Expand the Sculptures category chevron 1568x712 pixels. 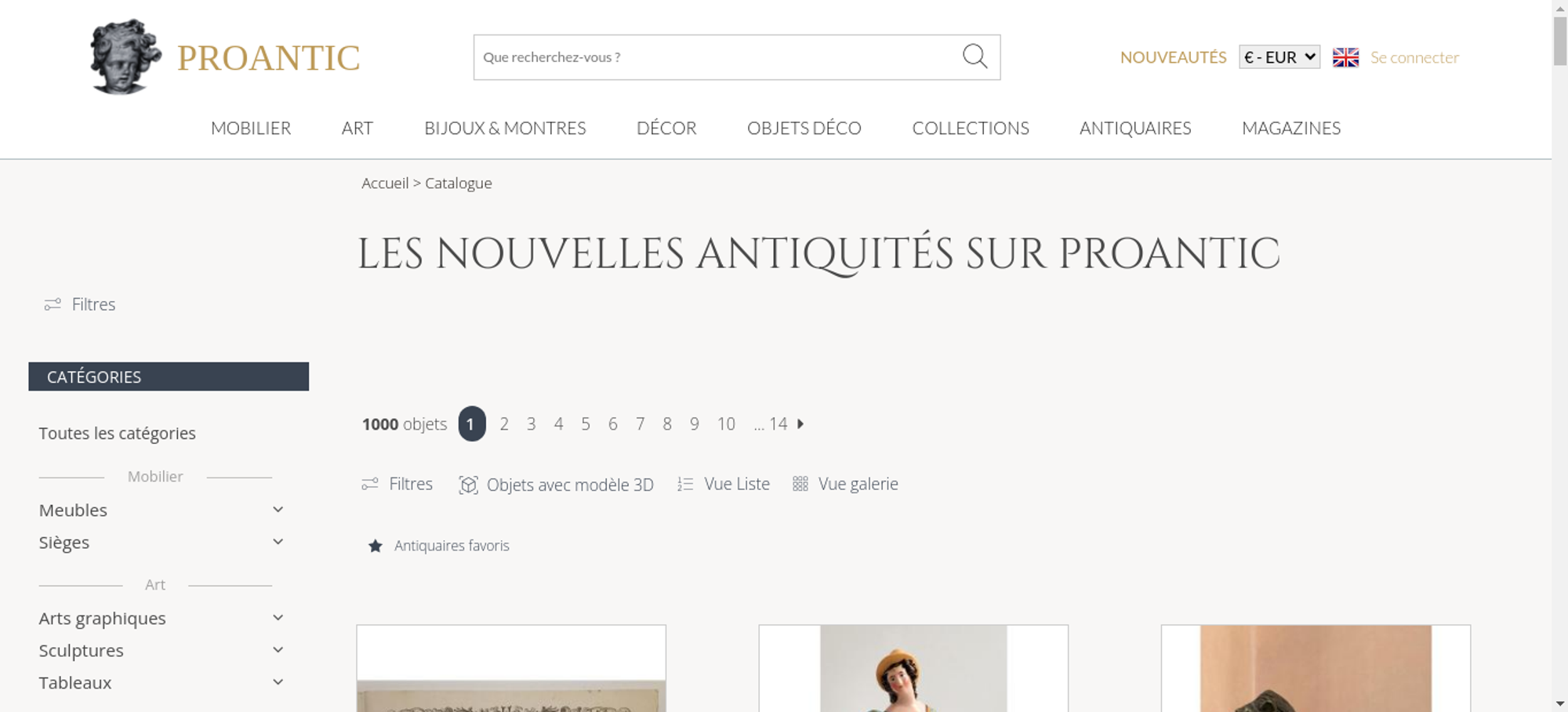278,650
